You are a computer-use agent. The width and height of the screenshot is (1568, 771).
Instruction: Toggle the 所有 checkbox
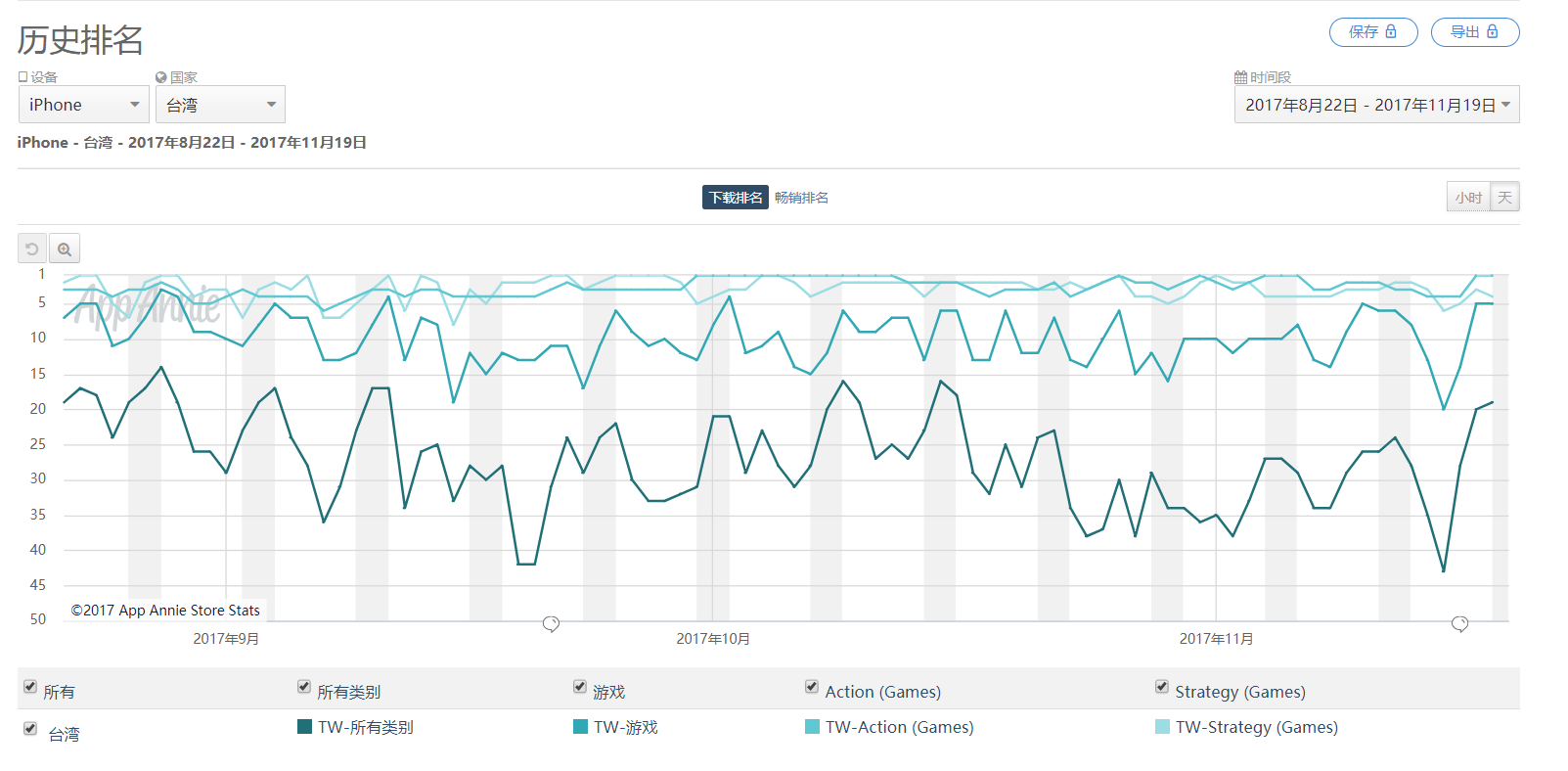[x=30, y=687]
